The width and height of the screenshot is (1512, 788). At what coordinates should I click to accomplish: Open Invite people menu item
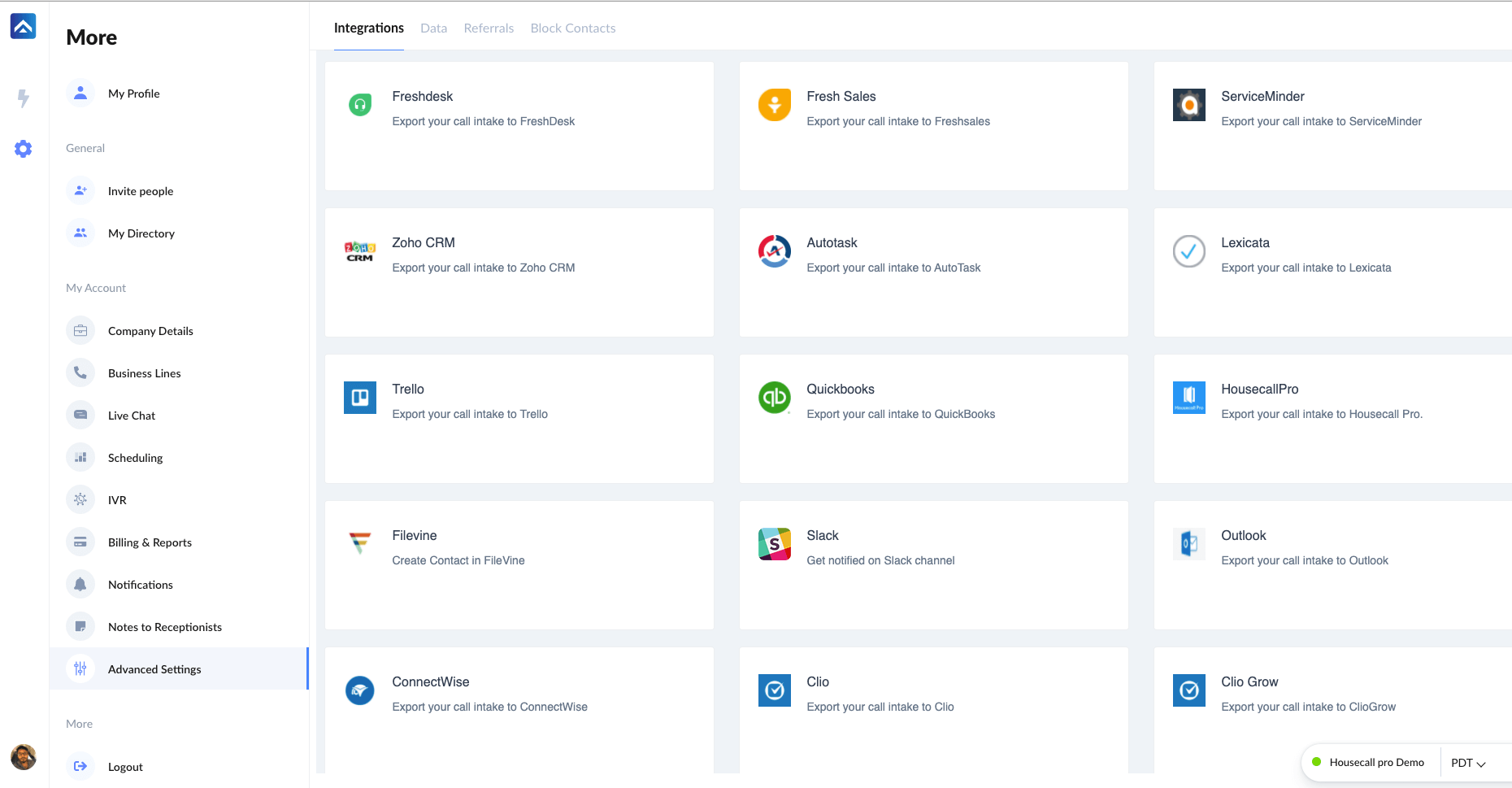point(141,191)
